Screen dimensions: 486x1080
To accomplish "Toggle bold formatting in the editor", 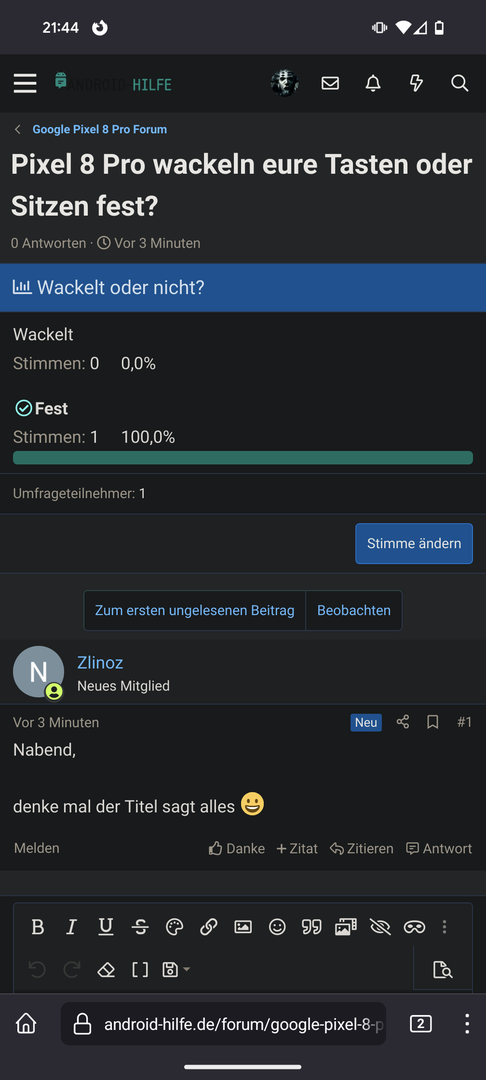I will (38, 927).
